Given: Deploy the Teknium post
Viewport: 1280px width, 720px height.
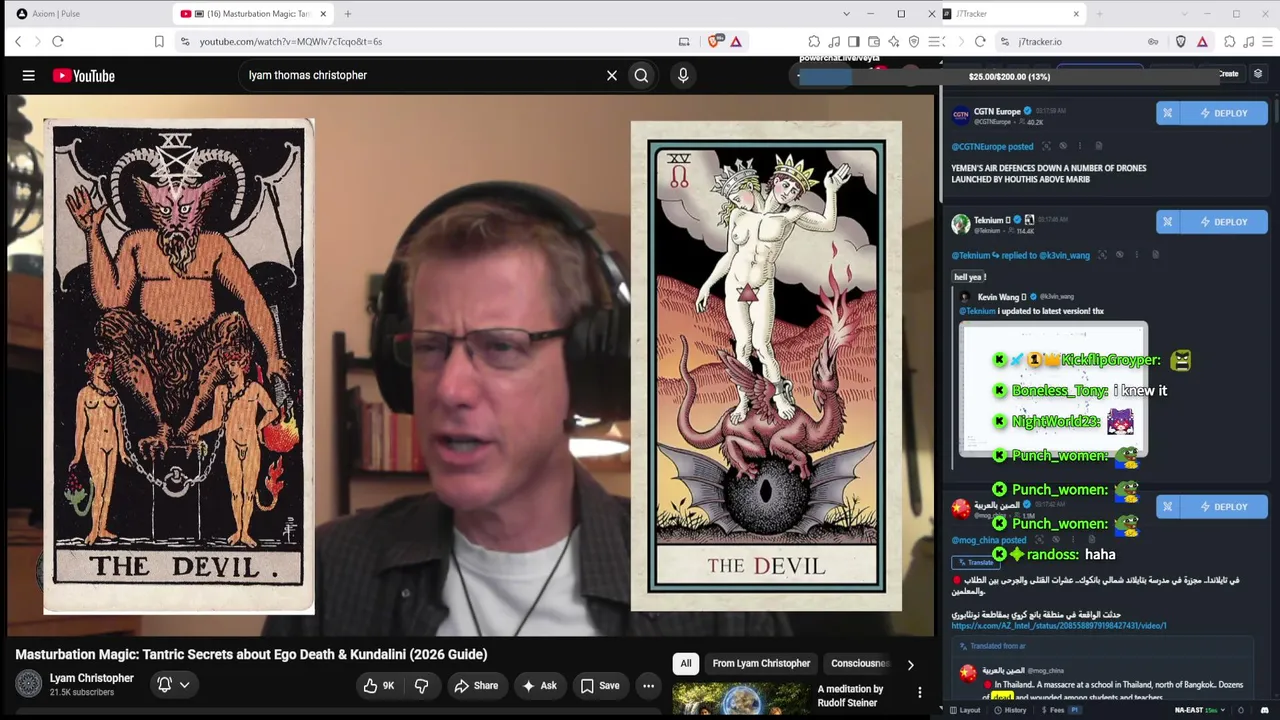Looking at the screenshot, I should click(x=1224, y=222).
